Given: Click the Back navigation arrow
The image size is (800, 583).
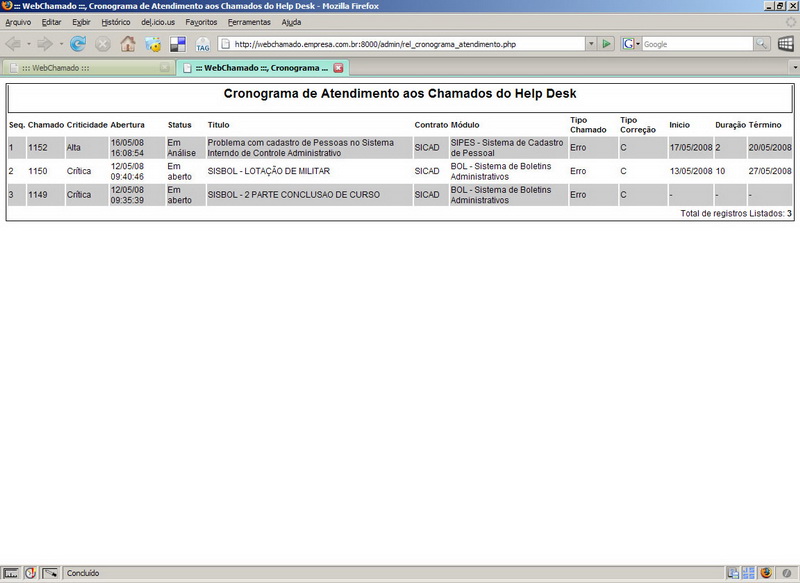Looking at the screenshot, I should pos(16,44).
